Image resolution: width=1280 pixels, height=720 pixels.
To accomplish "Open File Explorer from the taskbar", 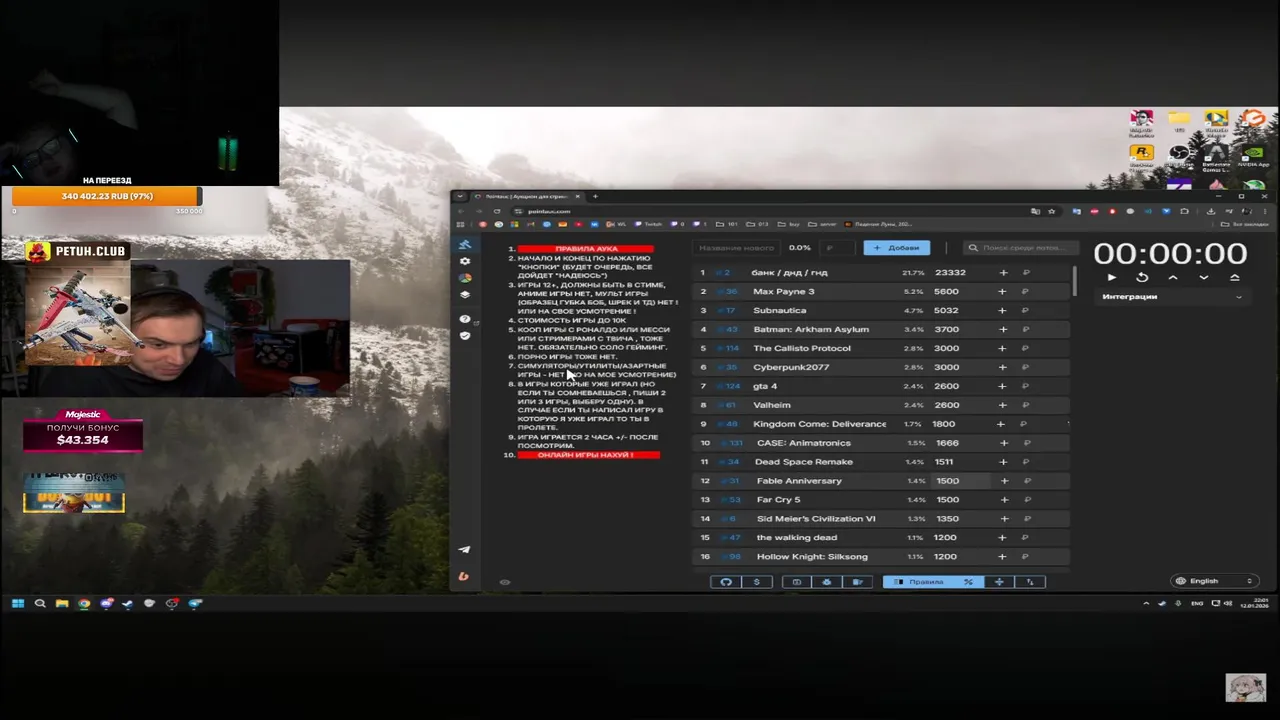I will (x=62, y=604).
